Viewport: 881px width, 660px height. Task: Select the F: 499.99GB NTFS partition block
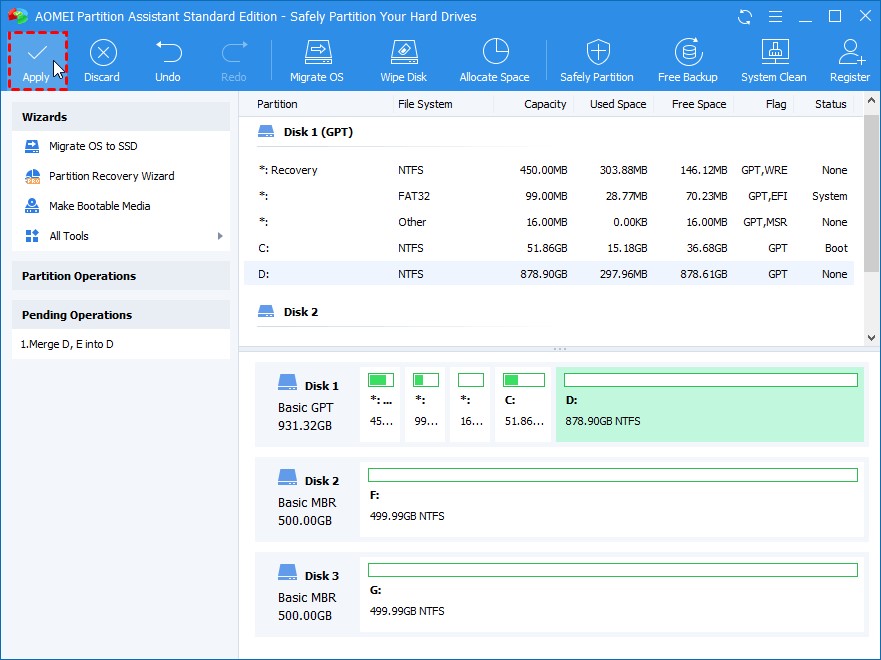pyautogui.click(x=612, y=499)
